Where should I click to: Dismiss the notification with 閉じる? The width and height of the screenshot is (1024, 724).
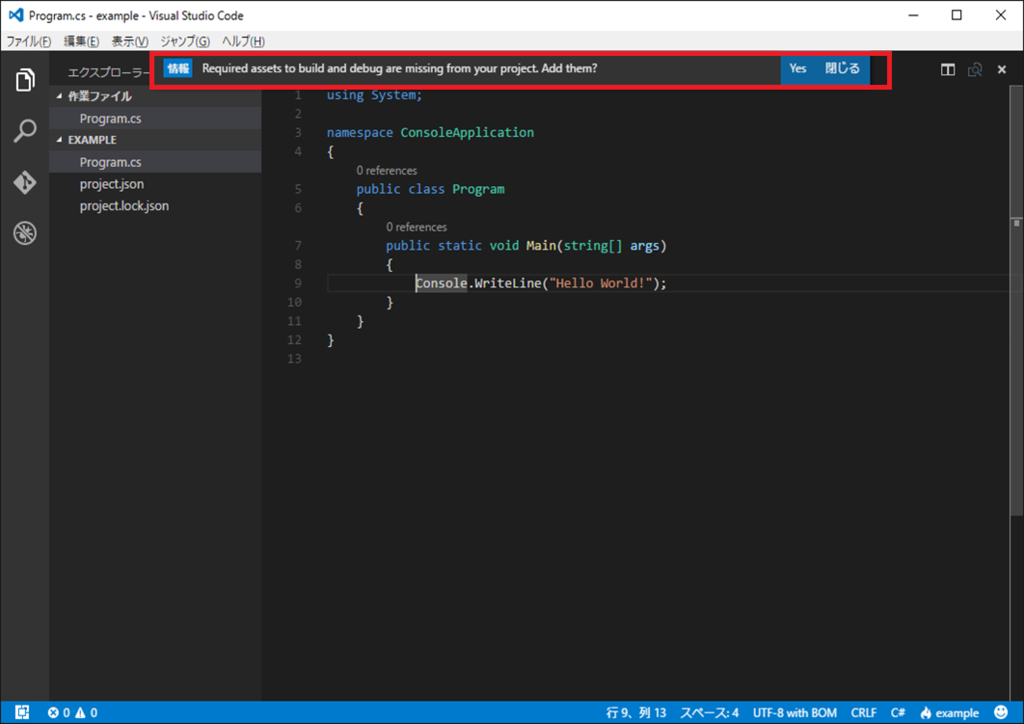click(x=842, y=69)
